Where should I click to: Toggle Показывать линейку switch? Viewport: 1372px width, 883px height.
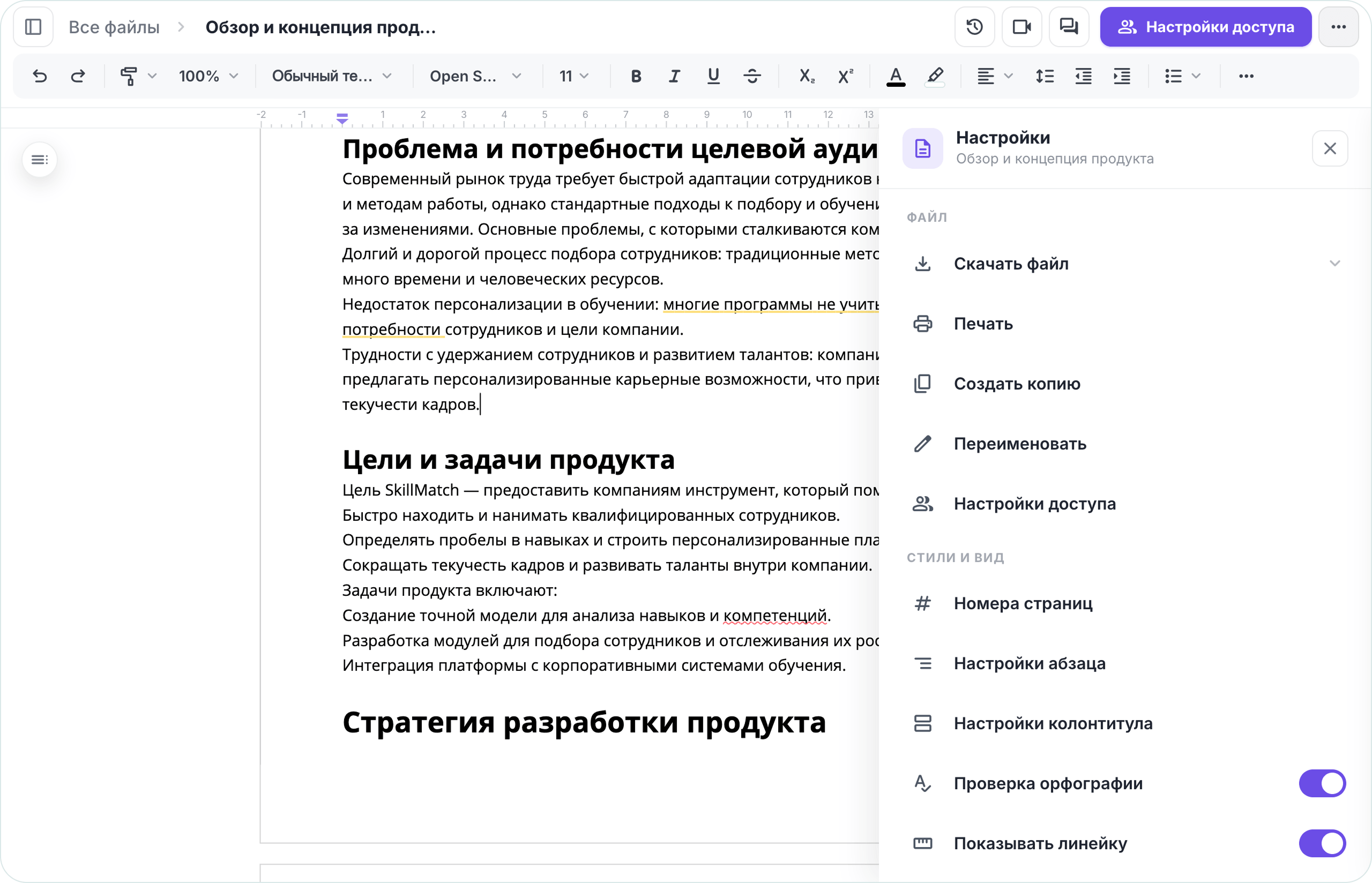pyautogui.click(x=1322, y=843)
